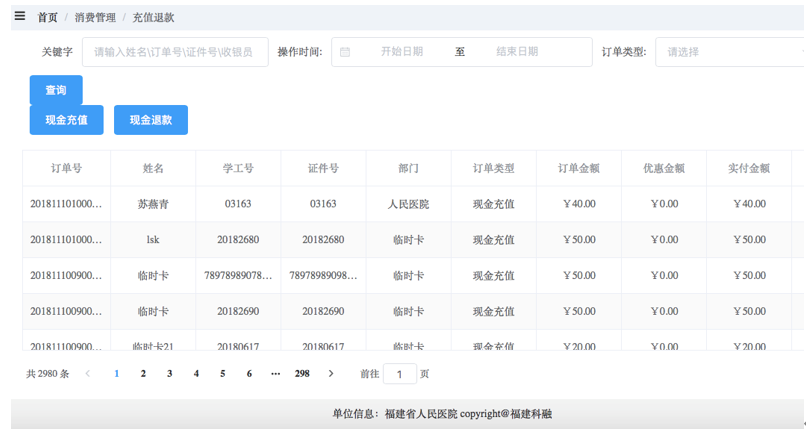The image size is (806, 430).
Task: Click the 现金充值 button
Action: coord(66,120)
